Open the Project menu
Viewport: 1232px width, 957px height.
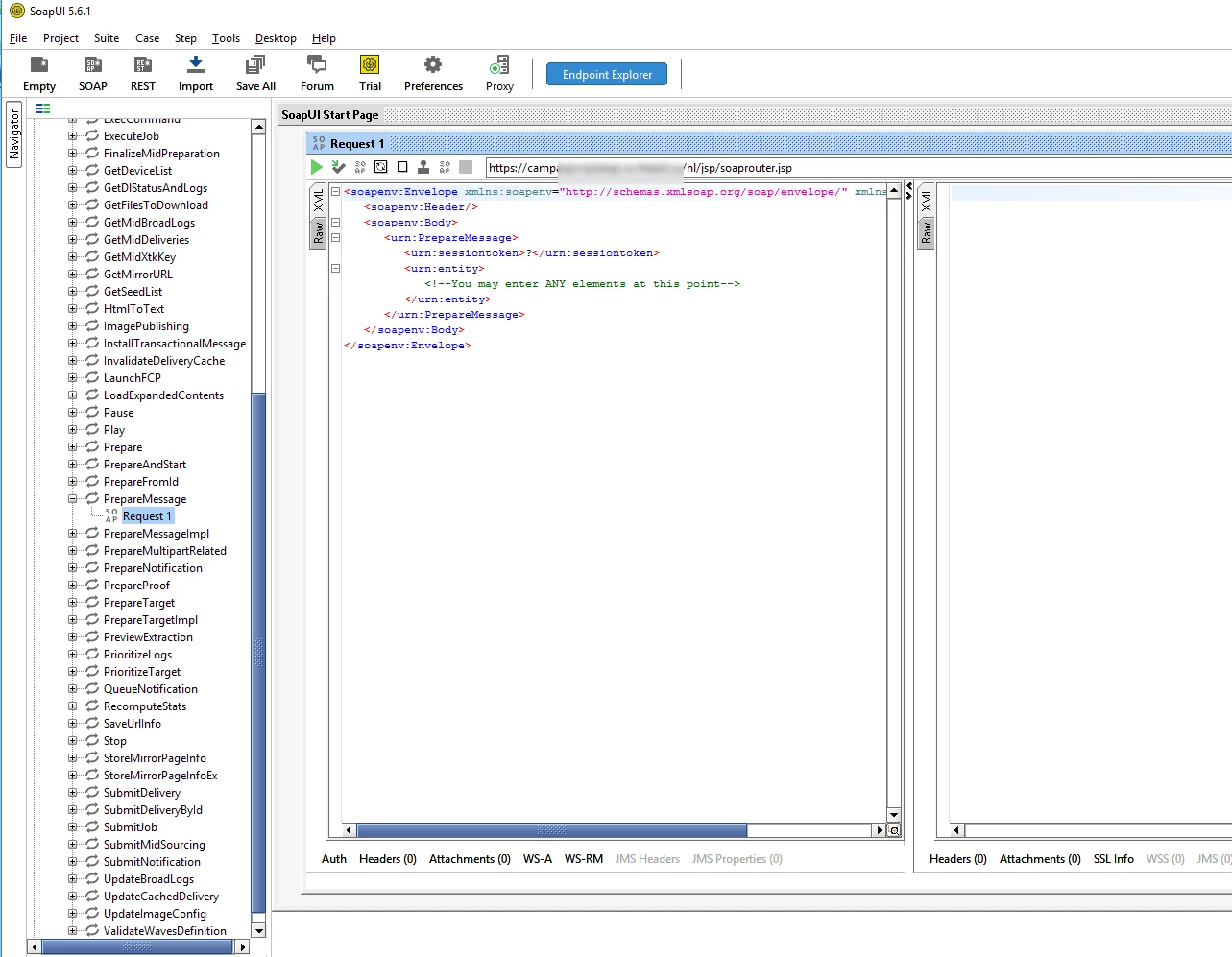coord(60,38)
